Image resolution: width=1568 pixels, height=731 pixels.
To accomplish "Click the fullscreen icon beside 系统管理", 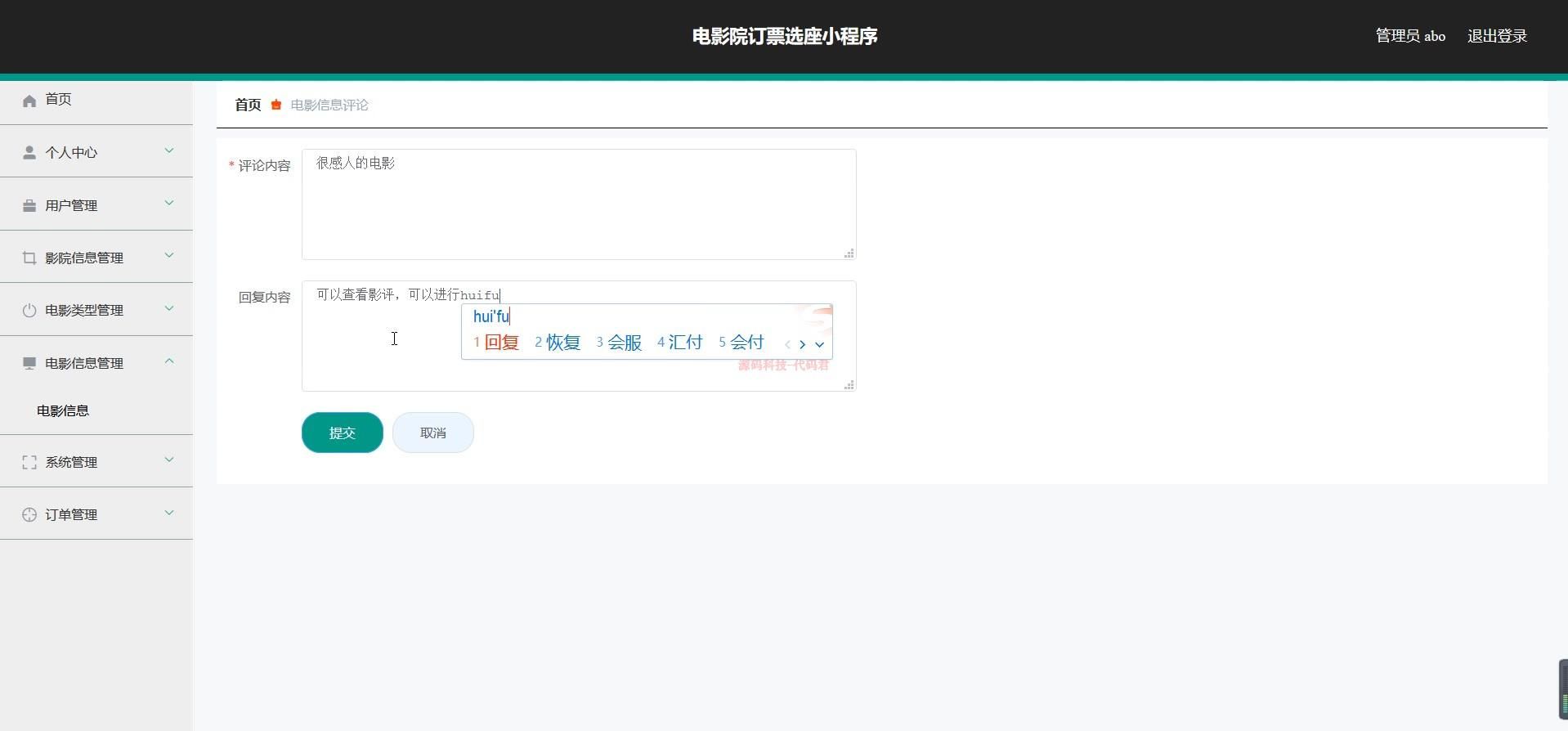I will click(x=29, y=462).
